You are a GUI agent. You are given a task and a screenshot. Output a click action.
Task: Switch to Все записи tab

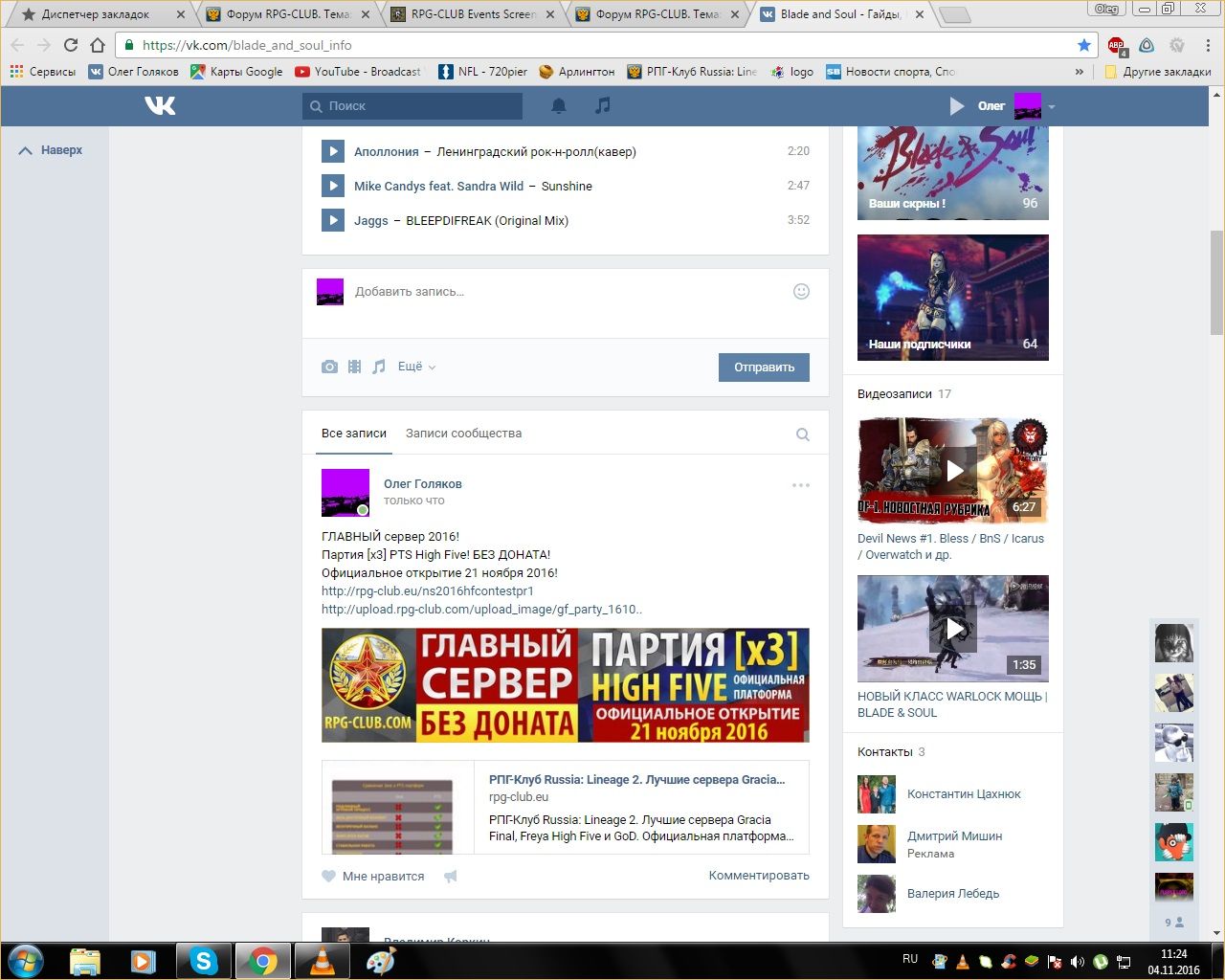(x=354, y=434)
